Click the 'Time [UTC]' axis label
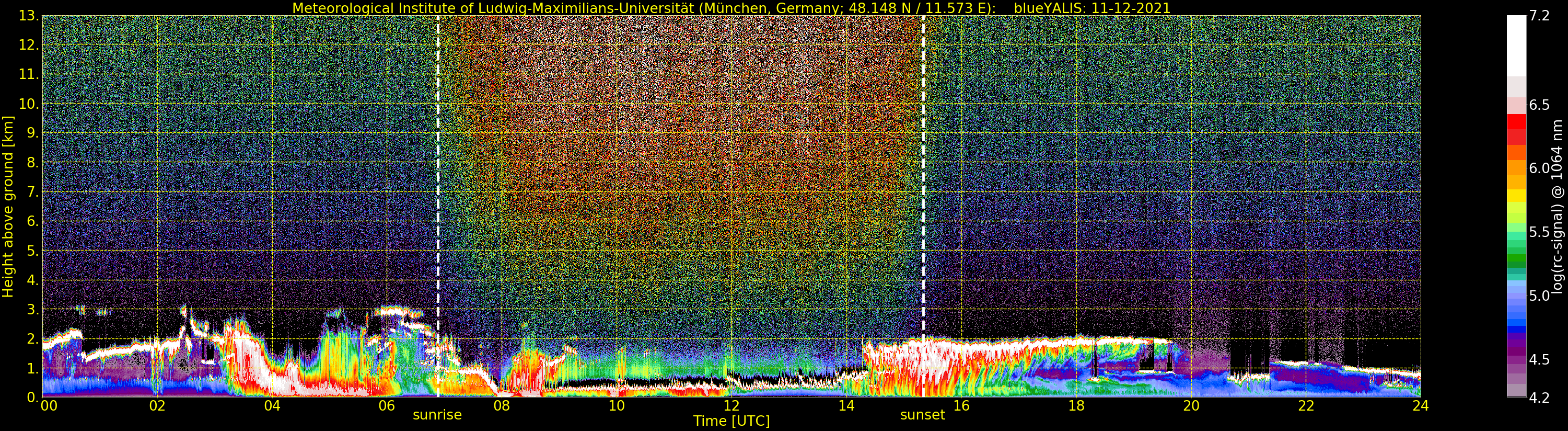1568x431 pixels. [x=731, y=421]
